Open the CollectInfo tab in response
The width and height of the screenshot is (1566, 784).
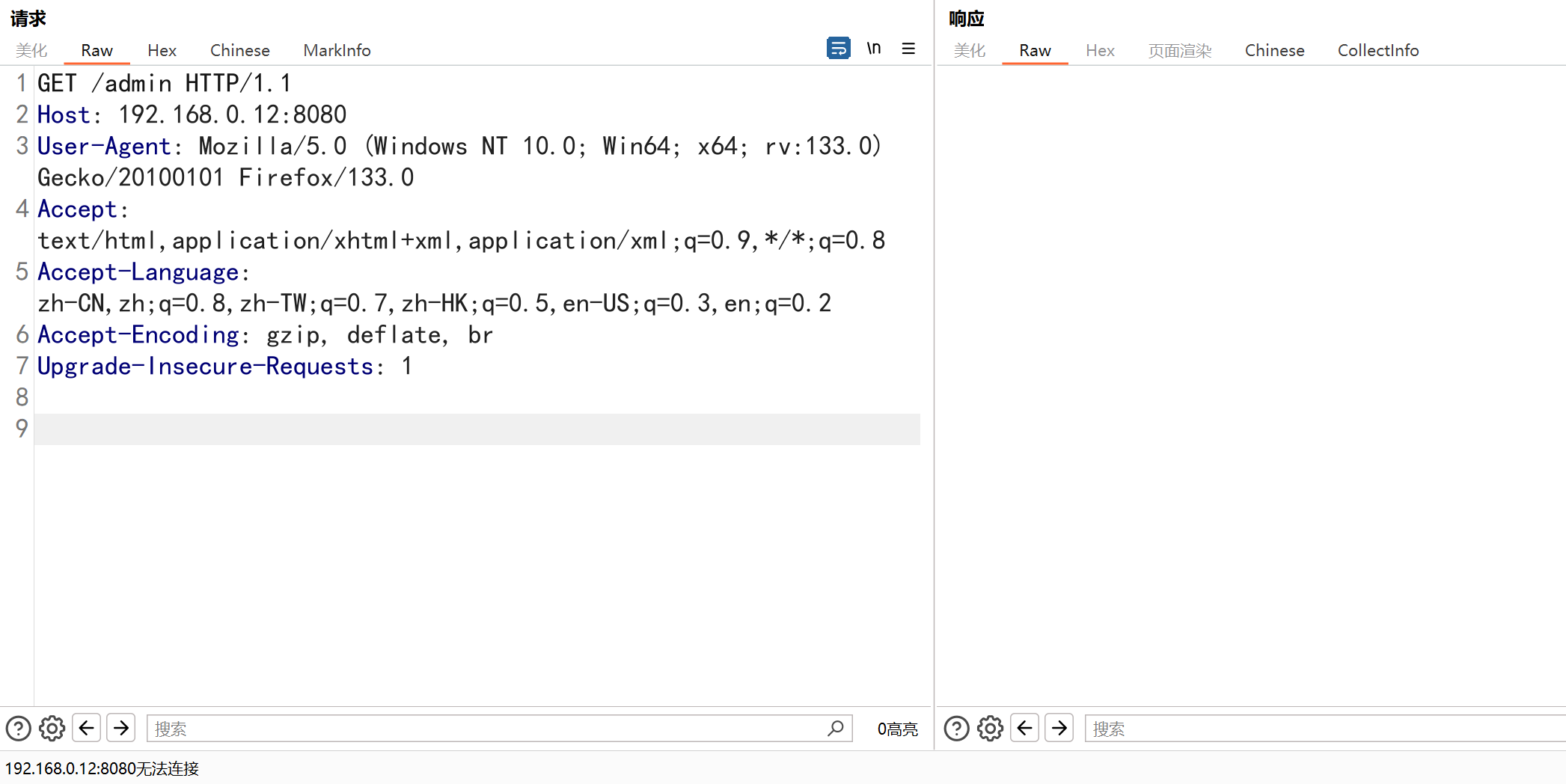pos(1377,50)
